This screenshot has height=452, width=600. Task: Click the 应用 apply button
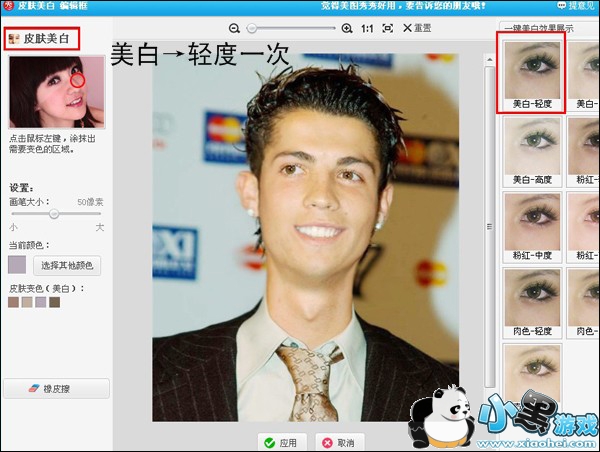[282, 443]
